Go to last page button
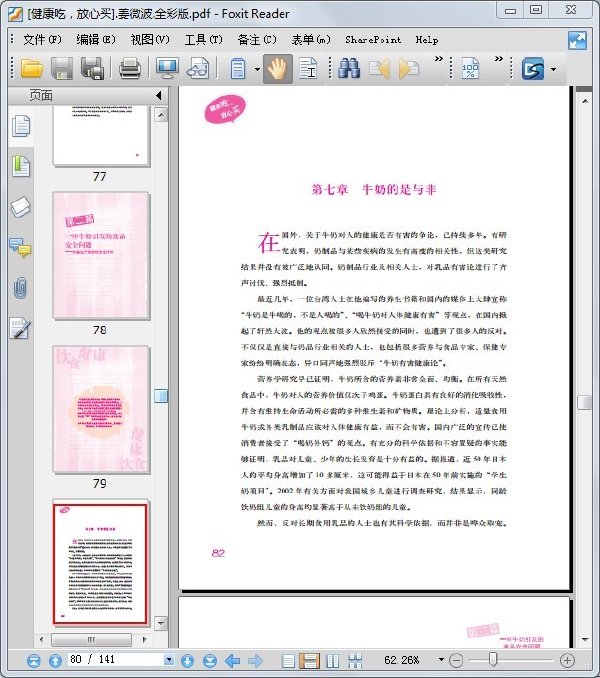 tap(210, 660)
